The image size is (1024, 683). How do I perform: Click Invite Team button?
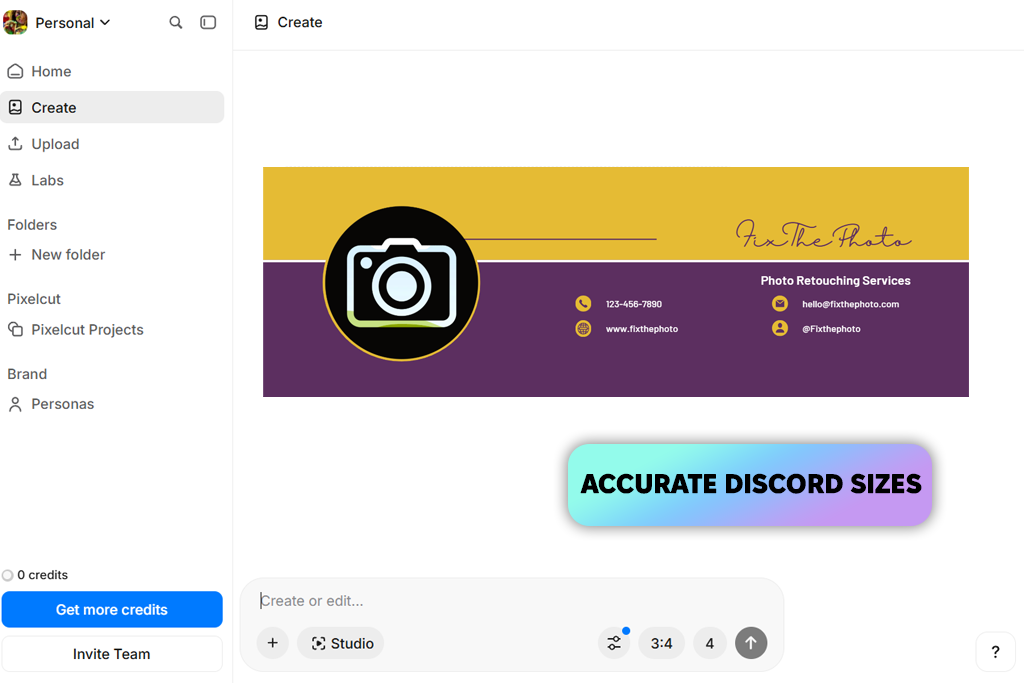point(112,654)
